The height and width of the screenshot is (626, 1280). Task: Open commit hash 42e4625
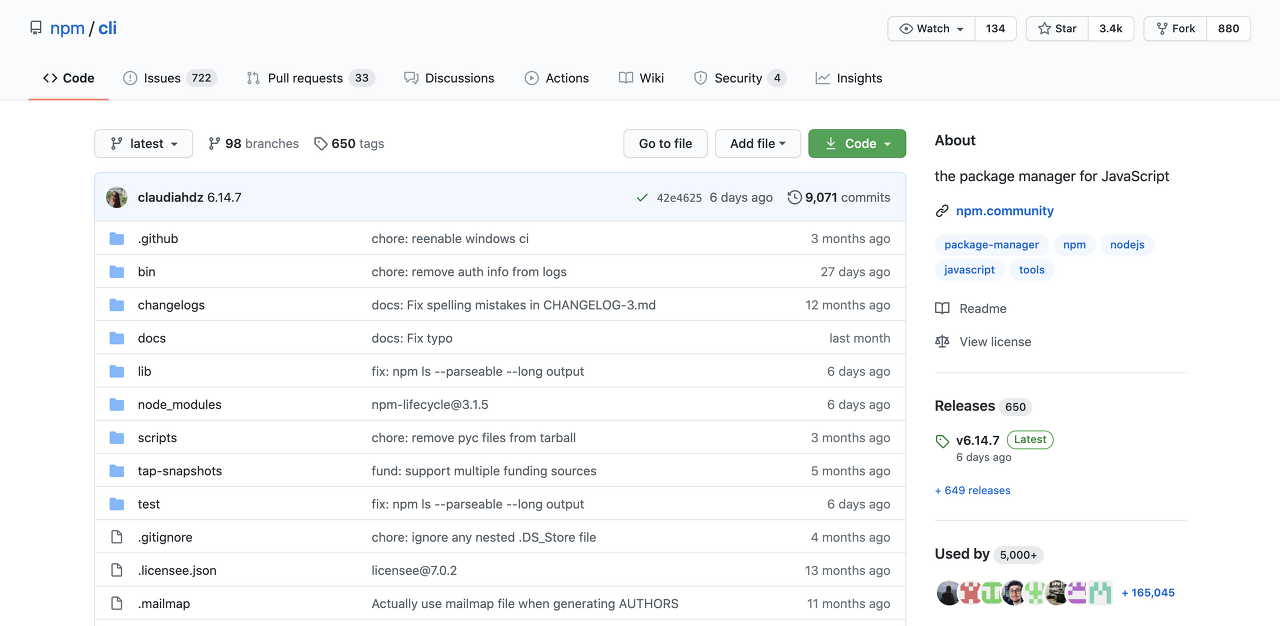(x=679, y=198)
